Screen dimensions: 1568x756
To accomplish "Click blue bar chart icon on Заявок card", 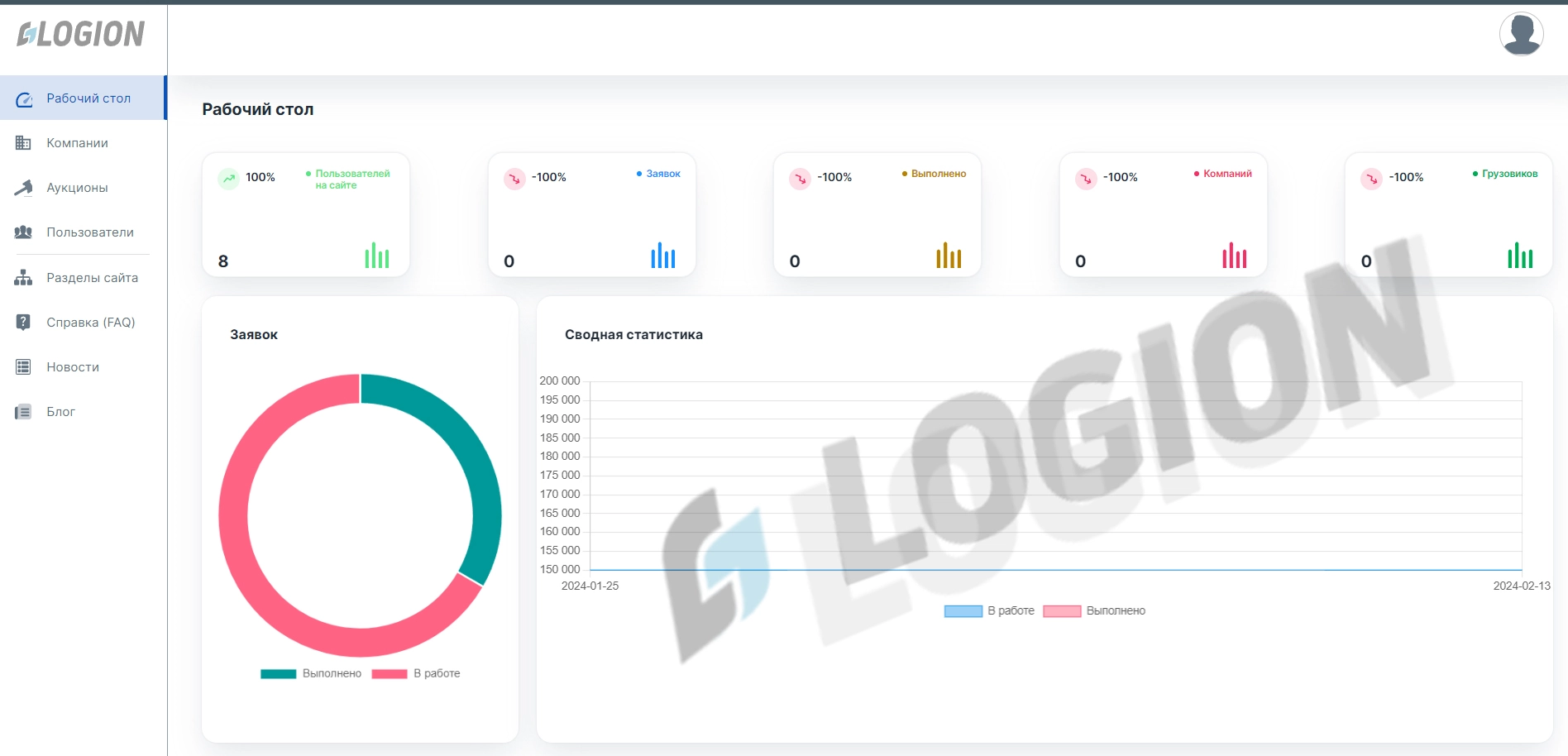I will pyautogui.click(x=663, y=256).
